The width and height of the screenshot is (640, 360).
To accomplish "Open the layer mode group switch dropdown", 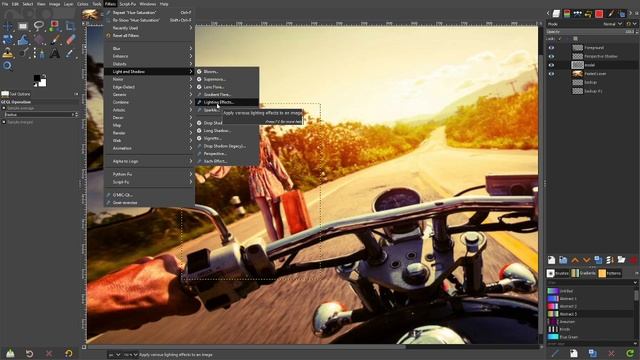I will pos(631,24).
